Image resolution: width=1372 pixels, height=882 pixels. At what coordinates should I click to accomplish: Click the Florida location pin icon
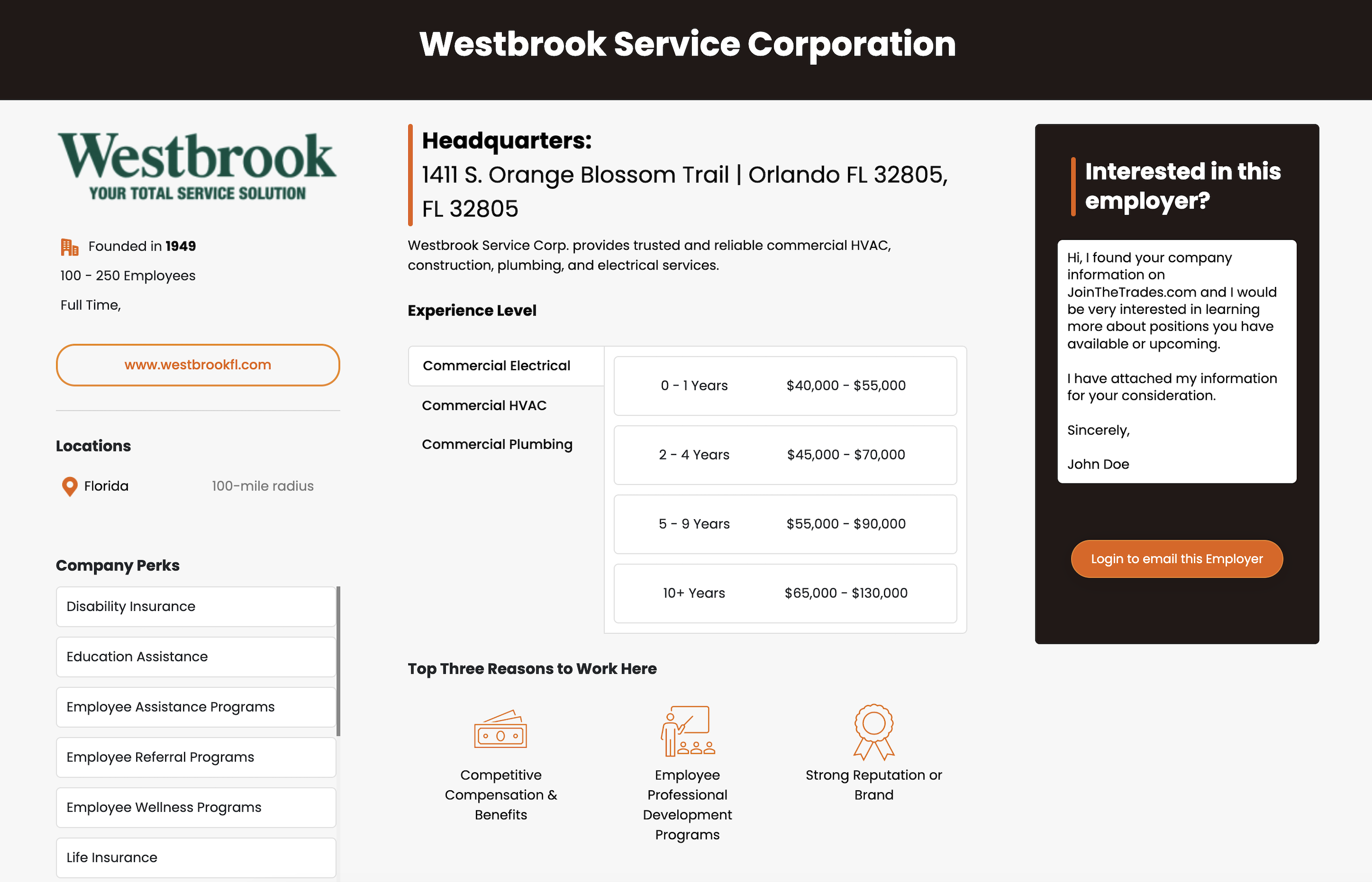69,487
